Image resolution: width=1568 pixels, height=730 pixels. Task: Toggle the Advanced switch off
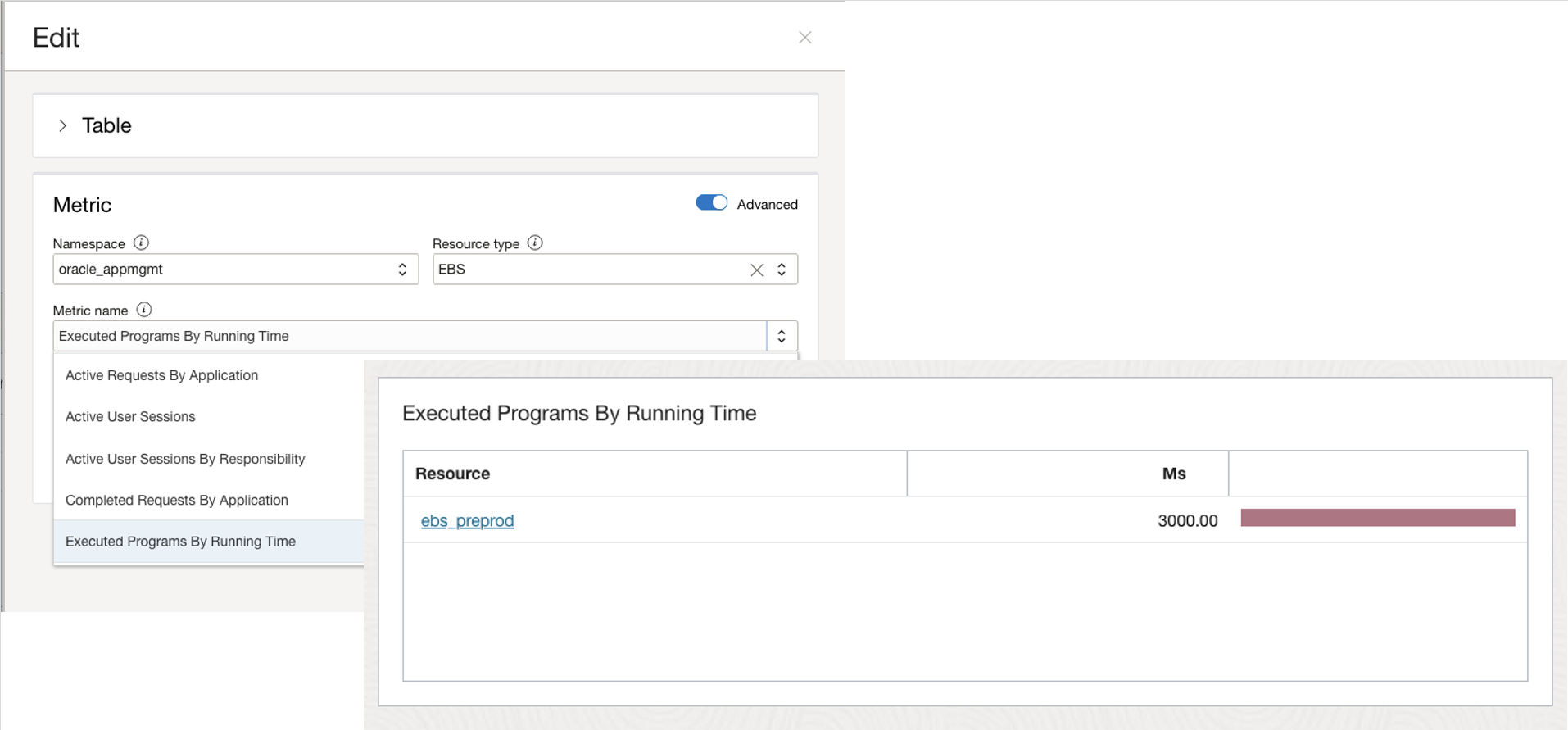(x=711, y=203)
